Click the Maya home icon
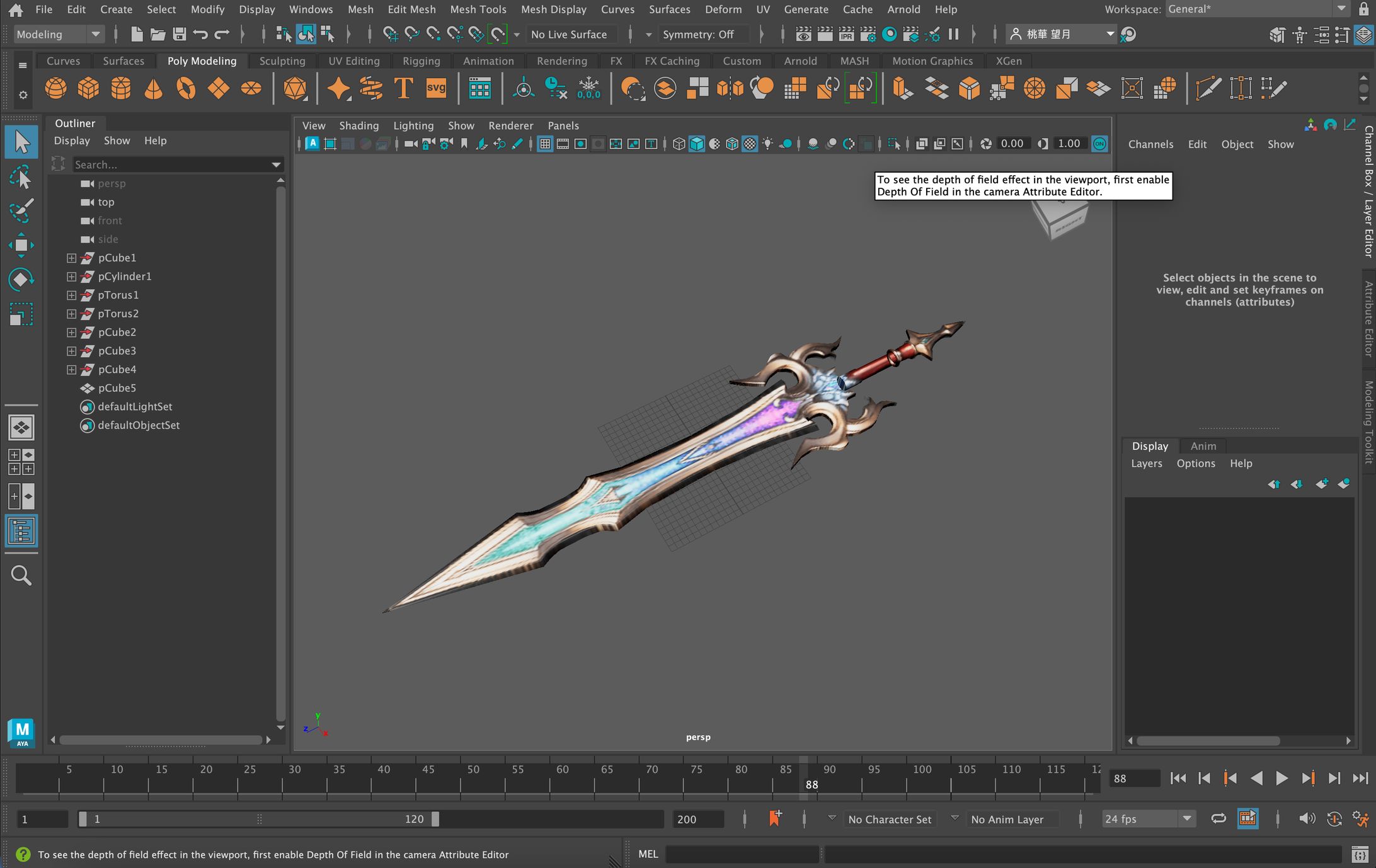The image size is (1376, 868). [16, 9]
